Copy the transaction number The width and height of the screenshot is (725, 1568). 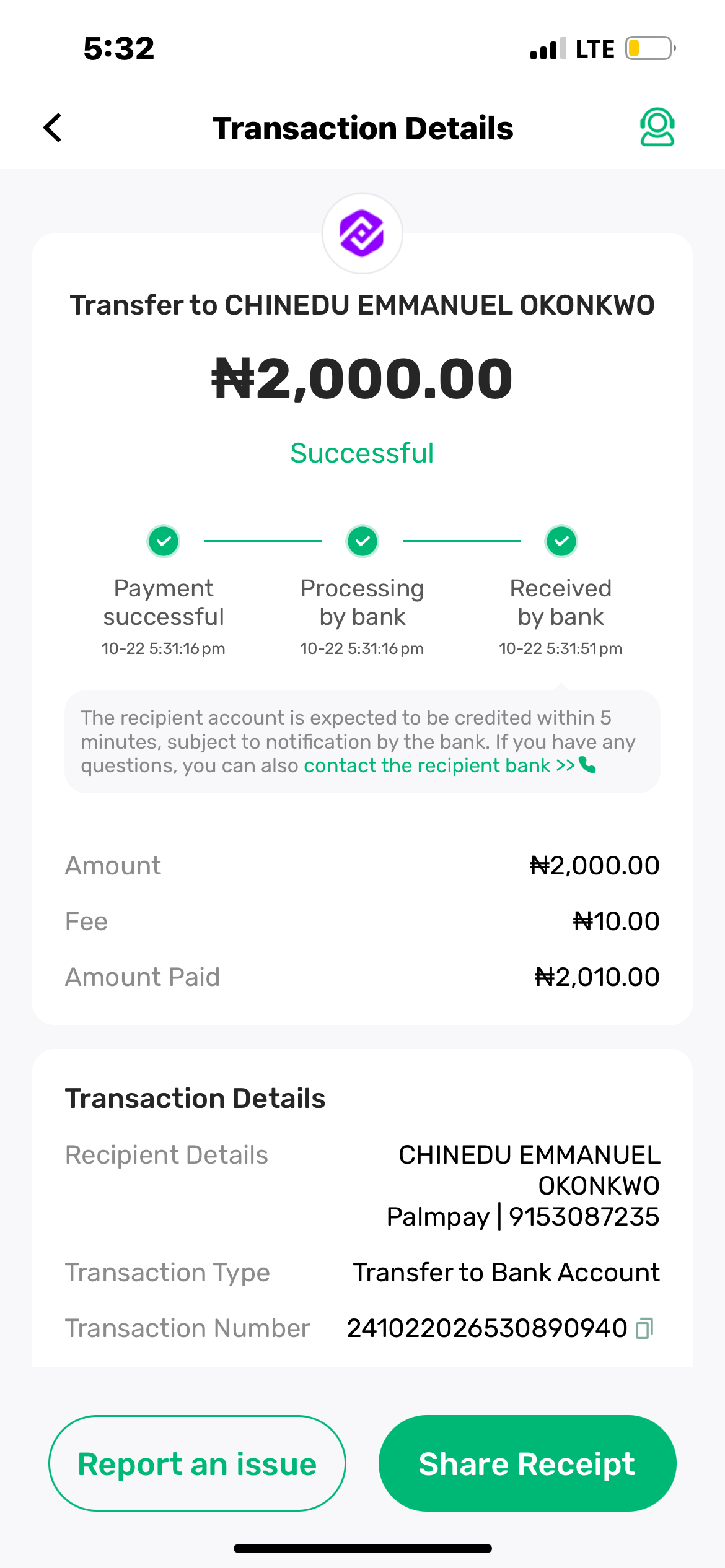coord(644,1328)
